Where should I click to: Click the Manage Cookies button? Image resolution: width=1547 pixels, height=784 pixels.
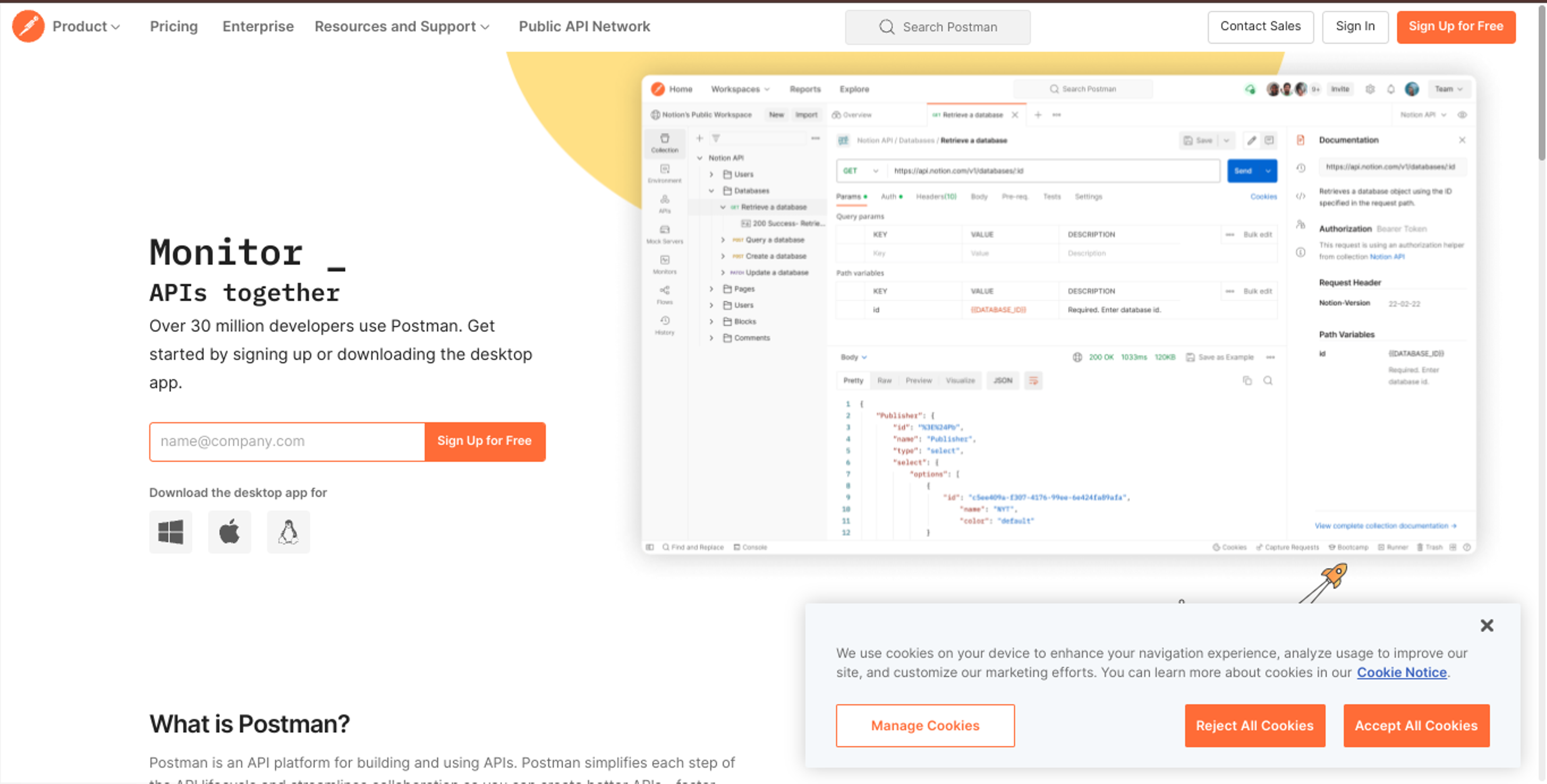click(925, 726)
